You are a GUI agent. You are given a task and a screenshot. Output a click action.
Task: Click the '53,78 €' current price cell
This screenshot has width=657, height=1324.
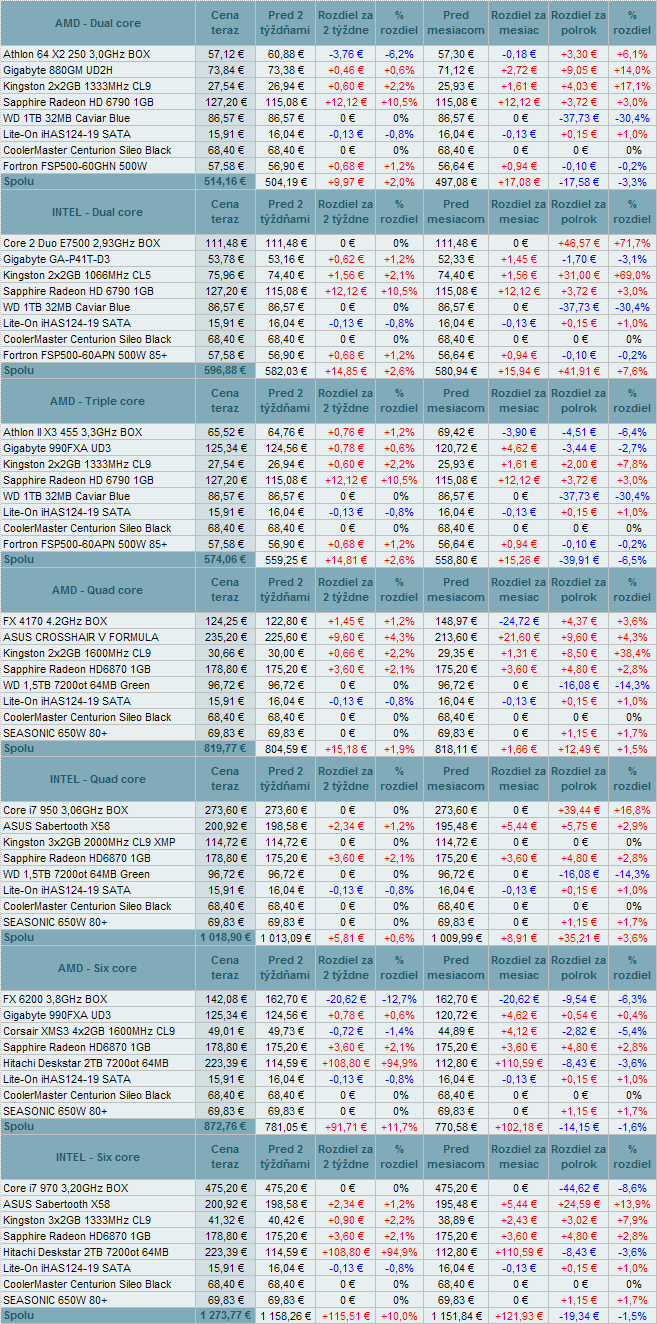tap(225, 259)
